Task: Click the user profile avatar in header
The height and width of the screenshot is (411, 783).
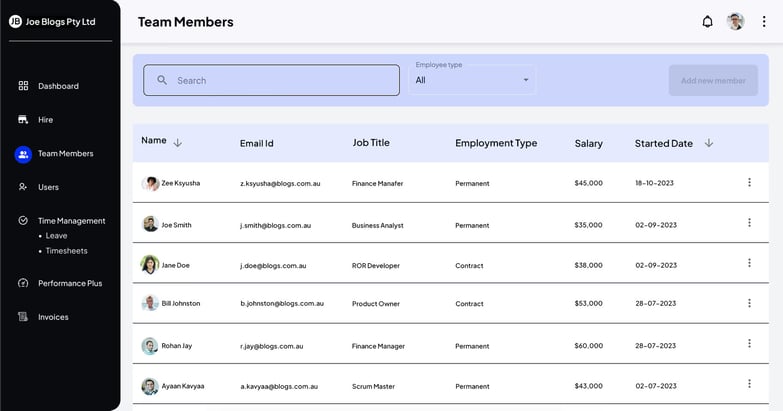Action: point(735,22)
